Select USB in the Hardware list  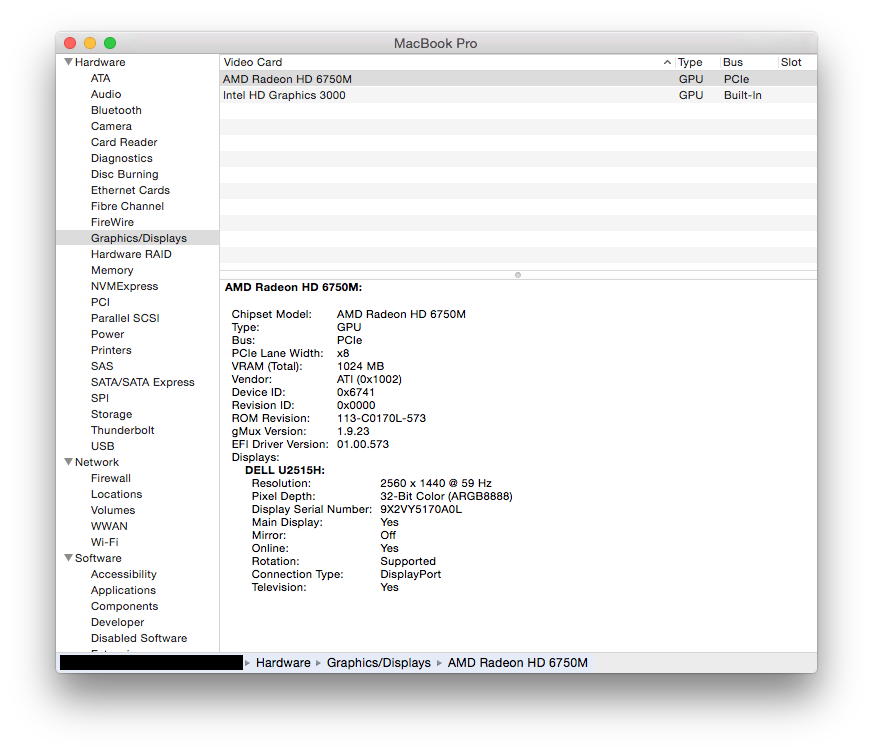tap(102, 446)
